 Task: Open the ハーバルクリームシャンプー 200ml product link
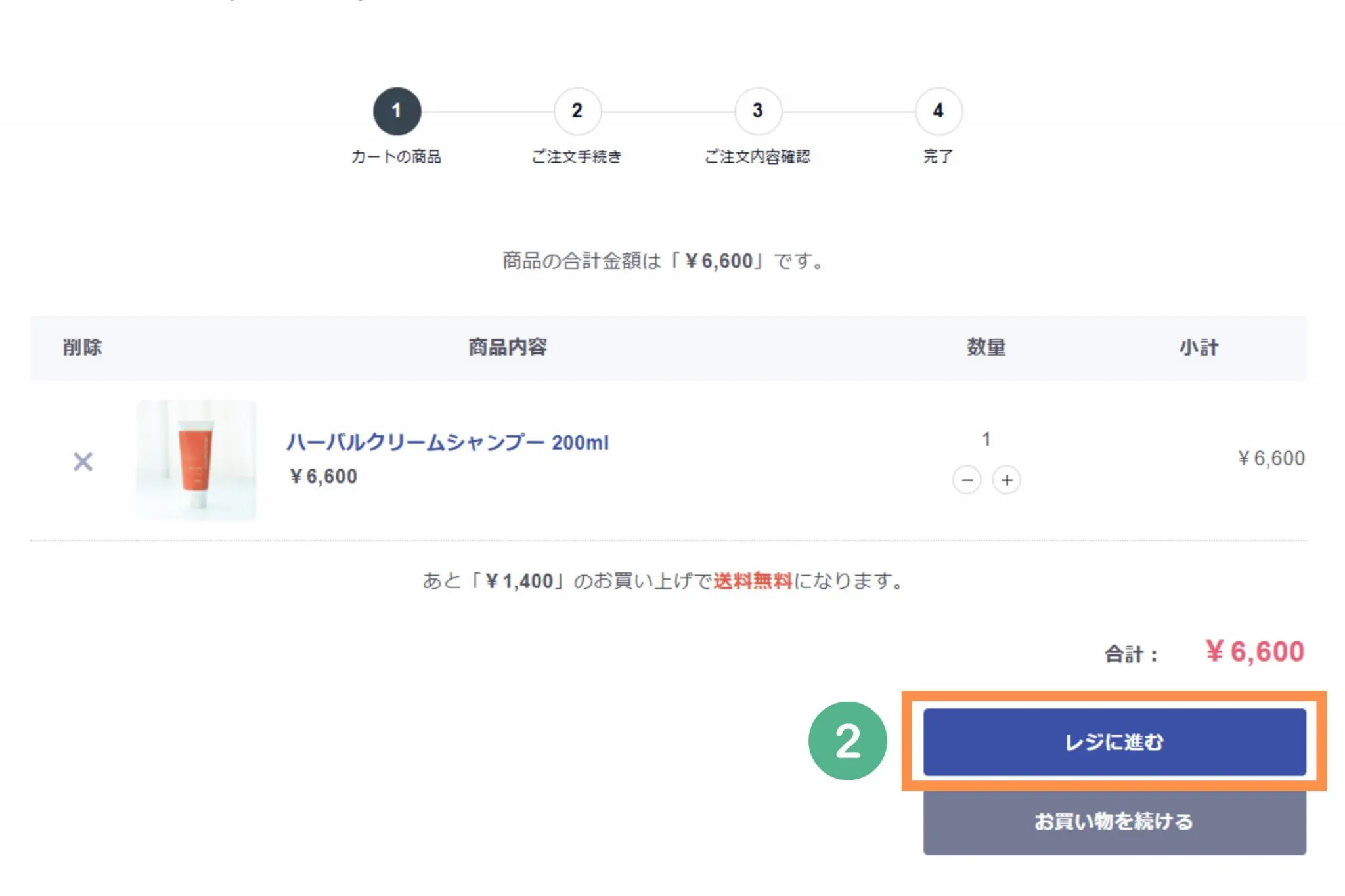[447, 442]
